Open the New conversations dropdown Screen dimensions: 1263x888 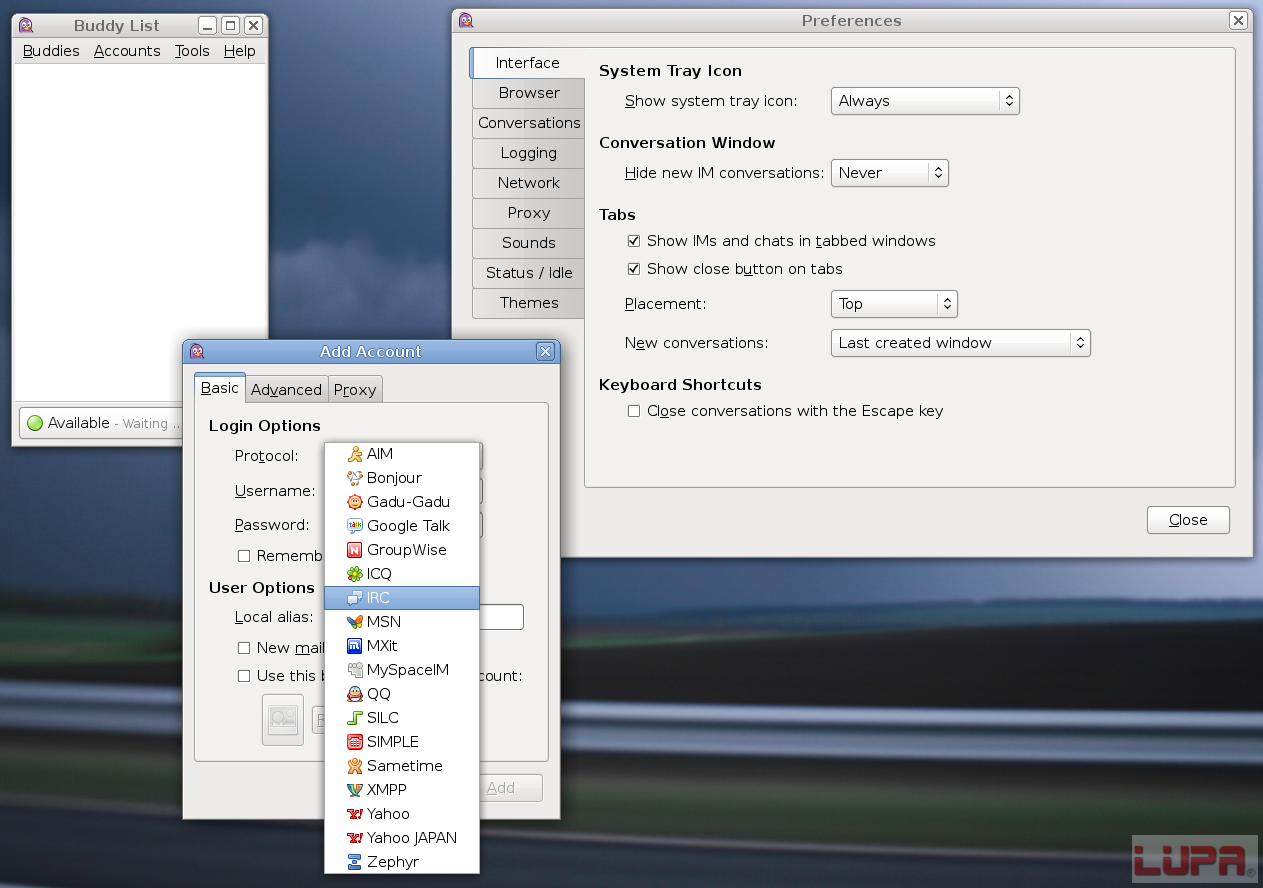(x=960, y=343)
